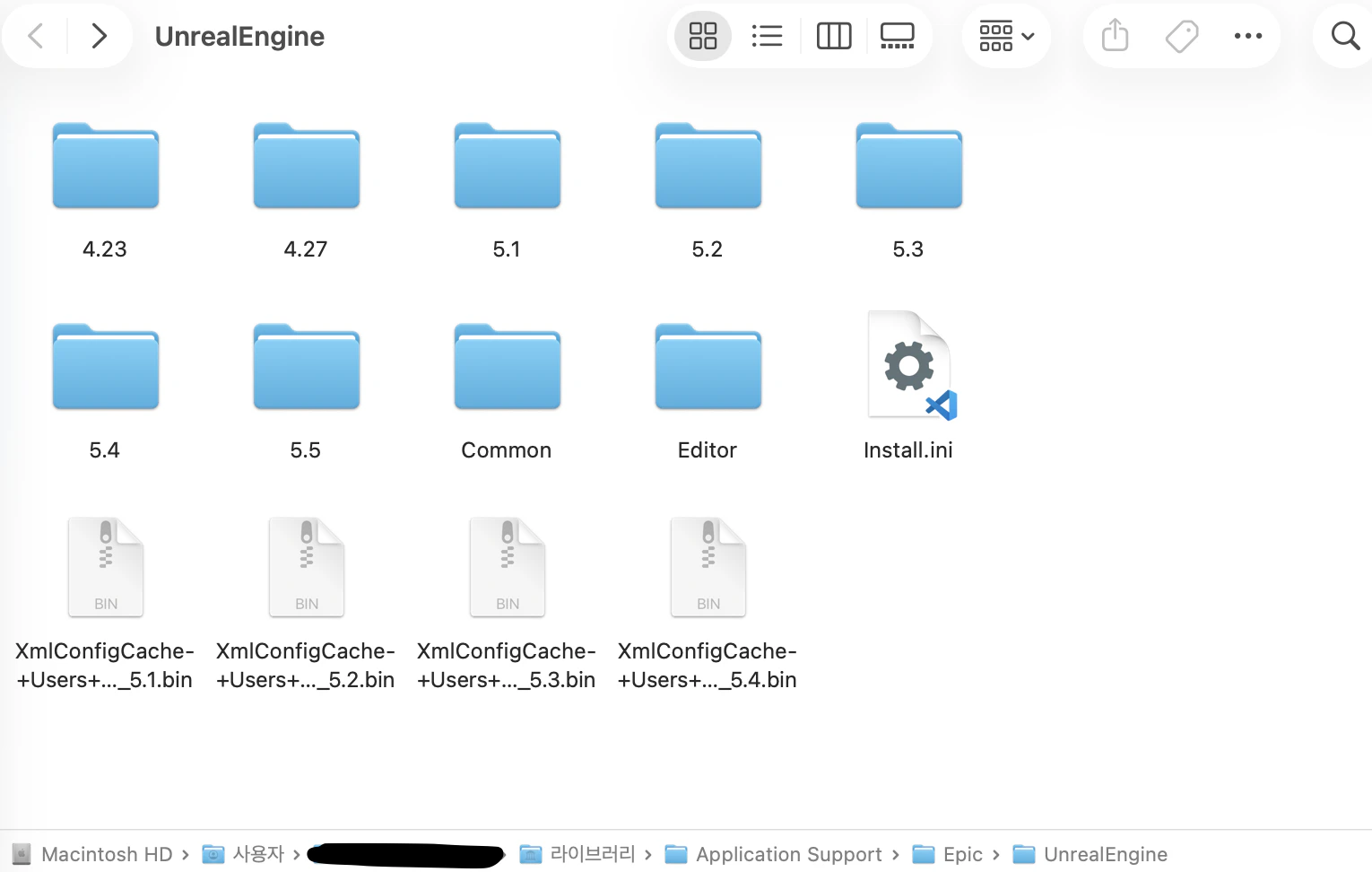Image resolution: width=1372 pixels, height=872 pixels.
Task: Switch to column view
Action: 834,36
